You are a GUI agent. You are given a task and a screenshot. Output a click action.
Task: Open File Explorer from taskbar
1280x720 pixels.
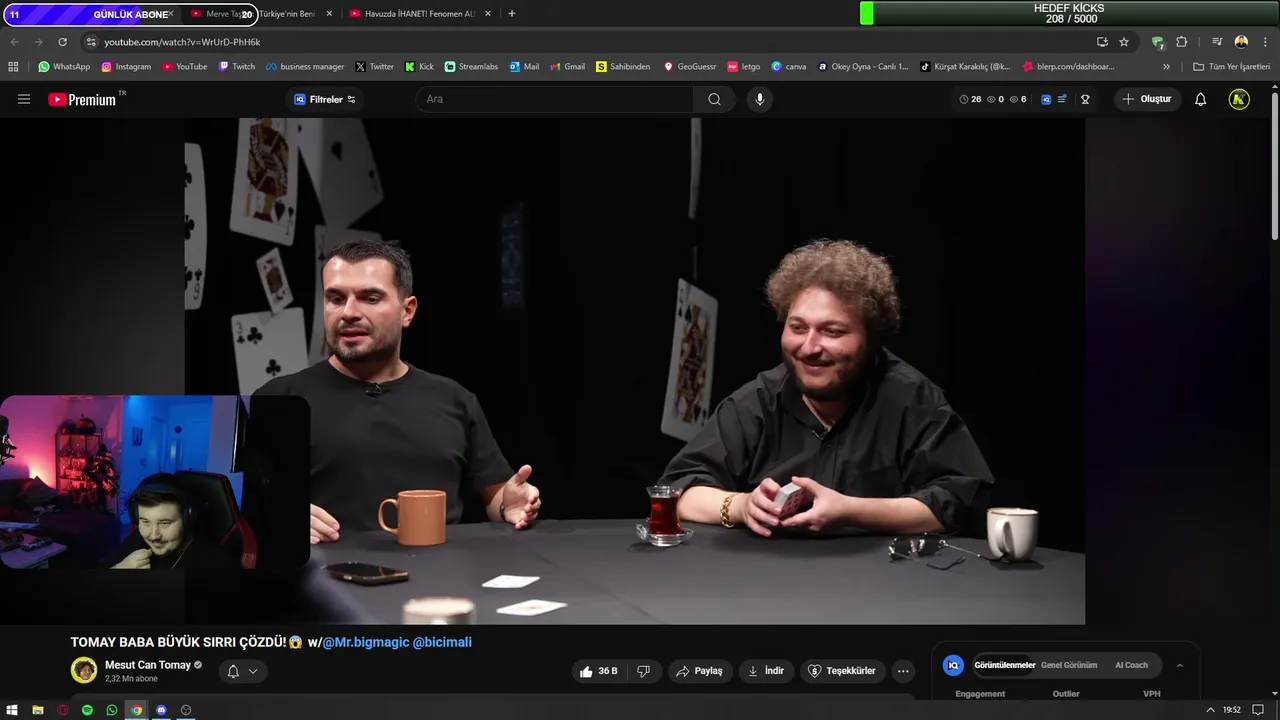pyautogui.click(x=37, y=710)
